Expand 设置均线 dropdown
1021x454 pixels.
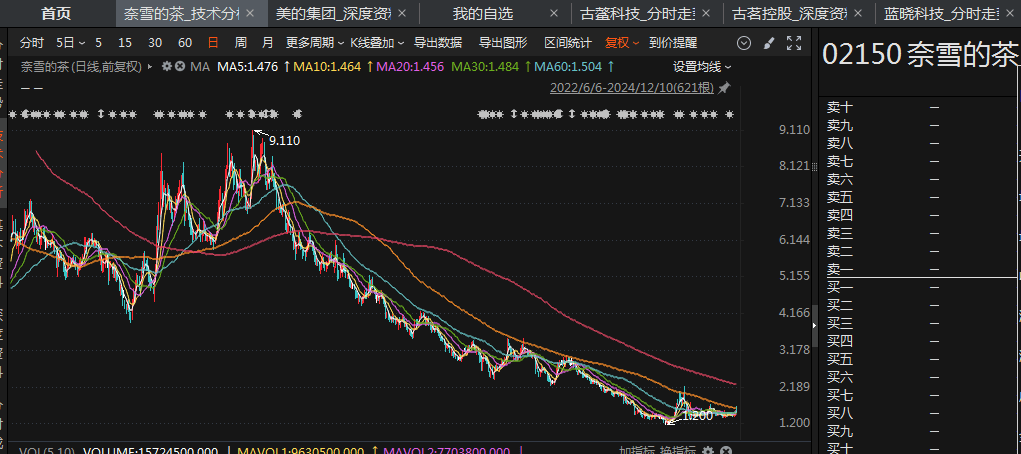point(702,66)
